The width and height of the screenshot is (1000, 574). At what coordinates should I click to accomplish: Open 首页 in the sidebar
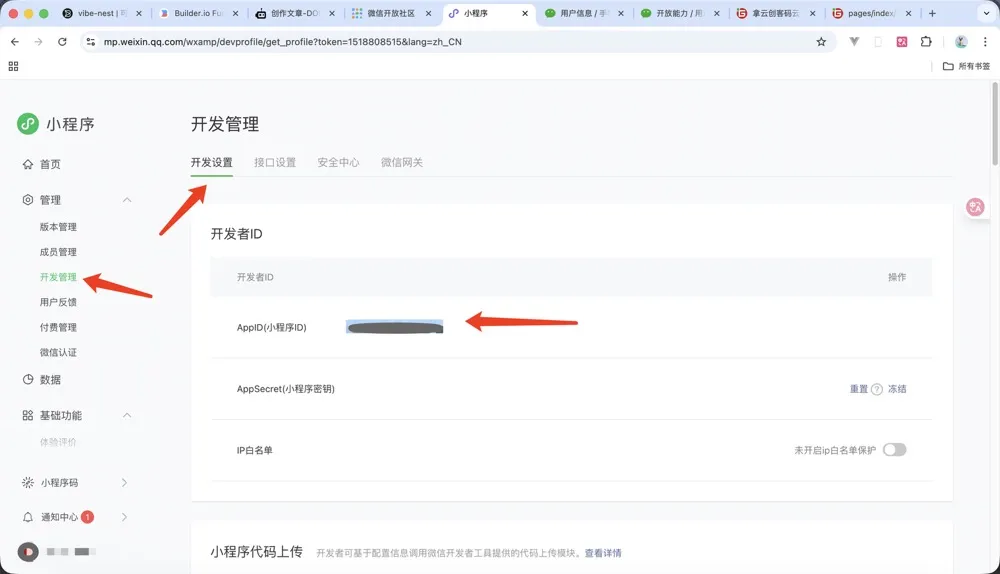click(50, 164)
